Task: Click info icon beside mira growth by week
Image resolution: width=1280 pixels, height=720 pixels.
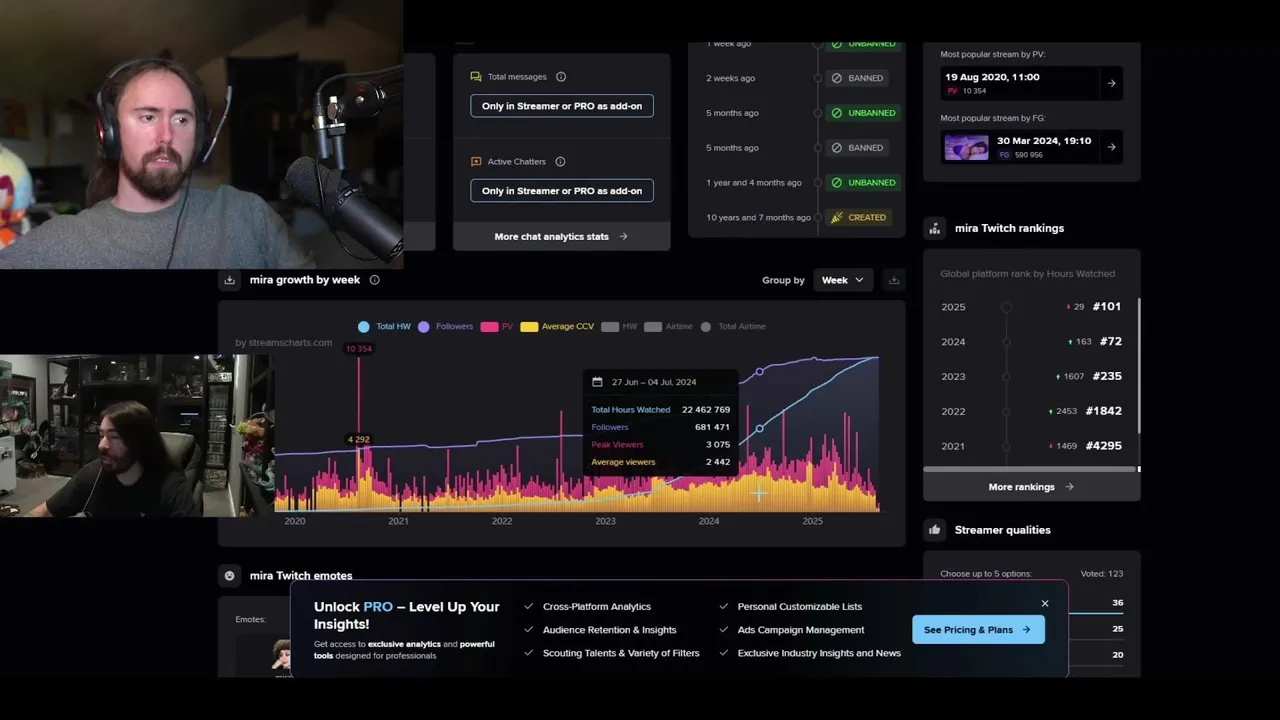Action: tap(375, 280)
